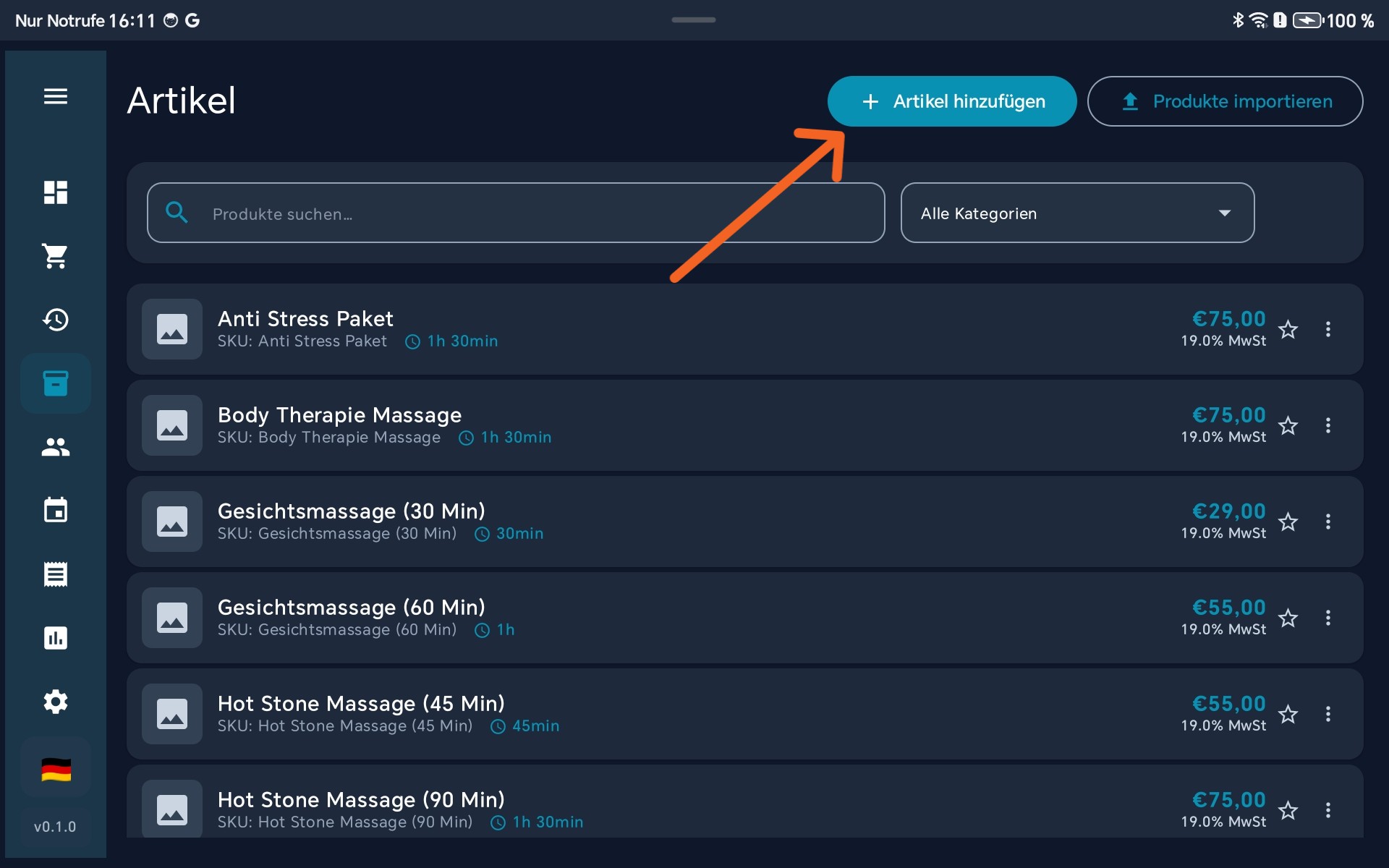1389x868 pixels.
Task: Mark Gesichtsmassage (30 Min) as favorite
Action: (x=1288, y=522)
